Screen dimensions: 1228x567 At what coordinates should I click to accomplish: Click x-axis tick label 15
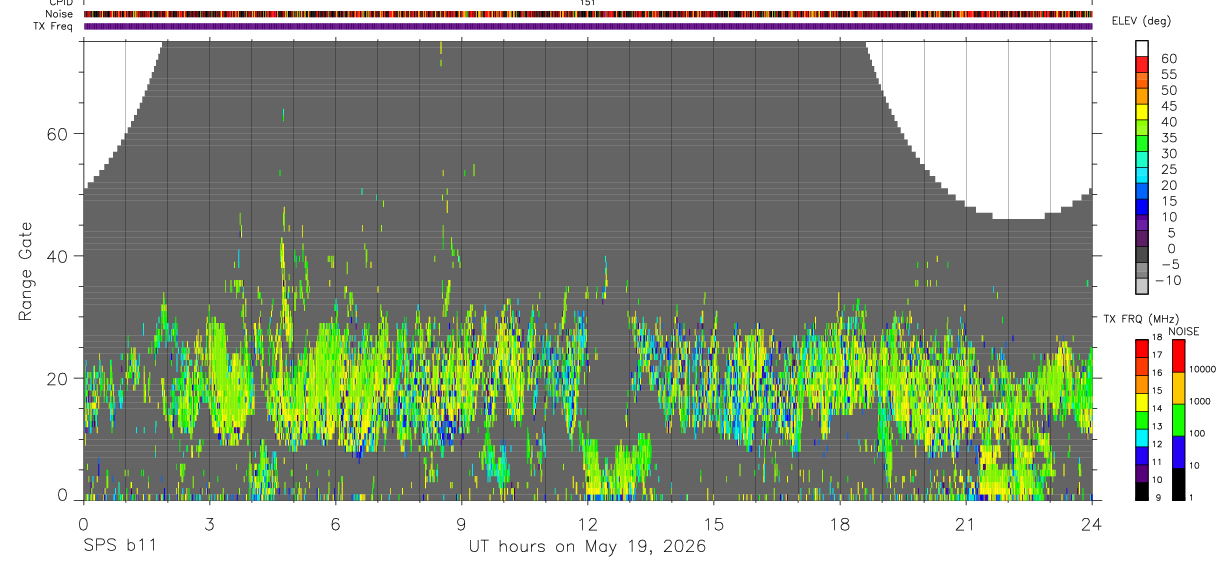(x=714, y=524)
